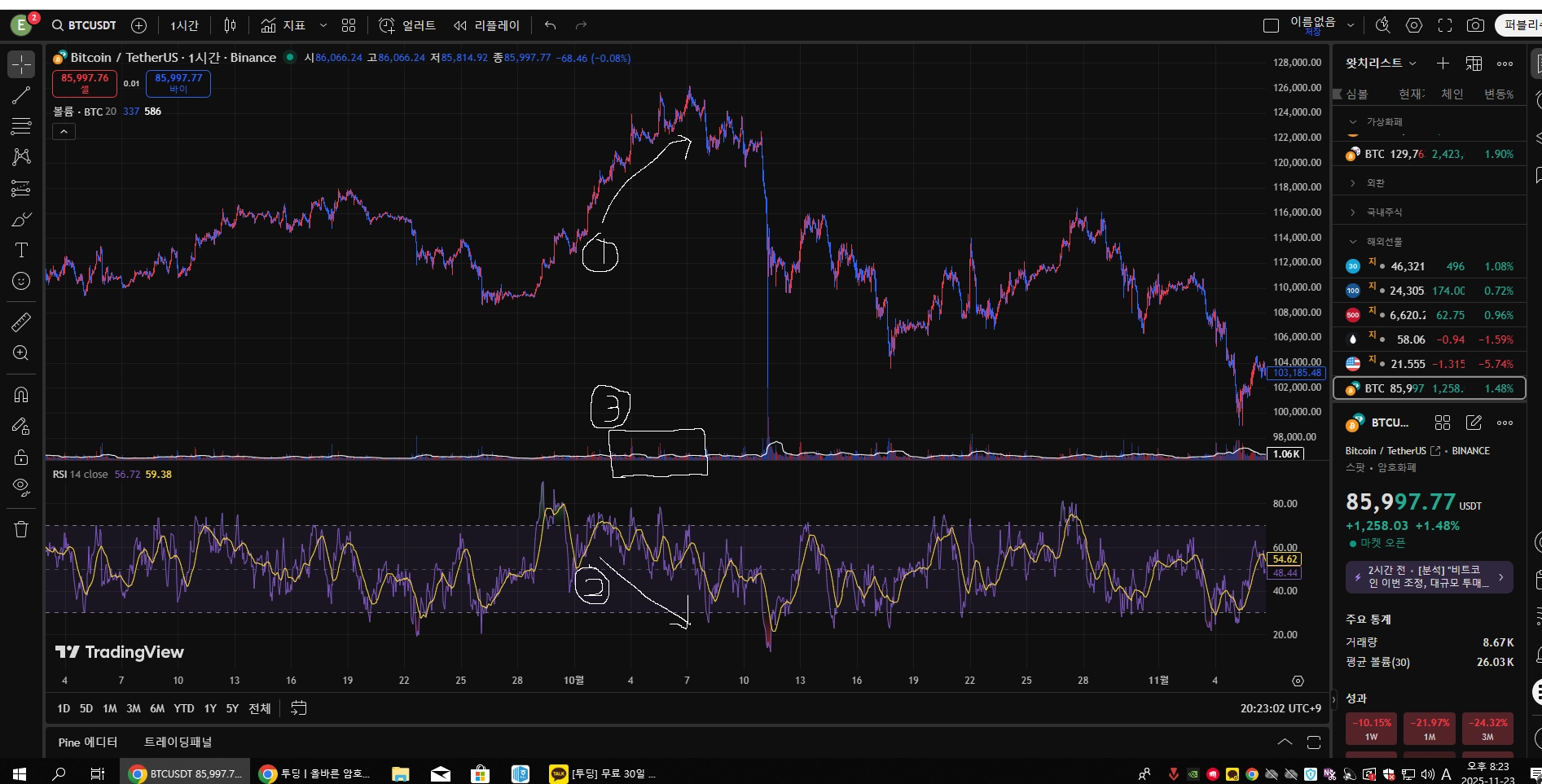Viewport: 1542px width, 784px height.
Task: Click the red 셀 sell price button
Action: [x=85, y=83]
